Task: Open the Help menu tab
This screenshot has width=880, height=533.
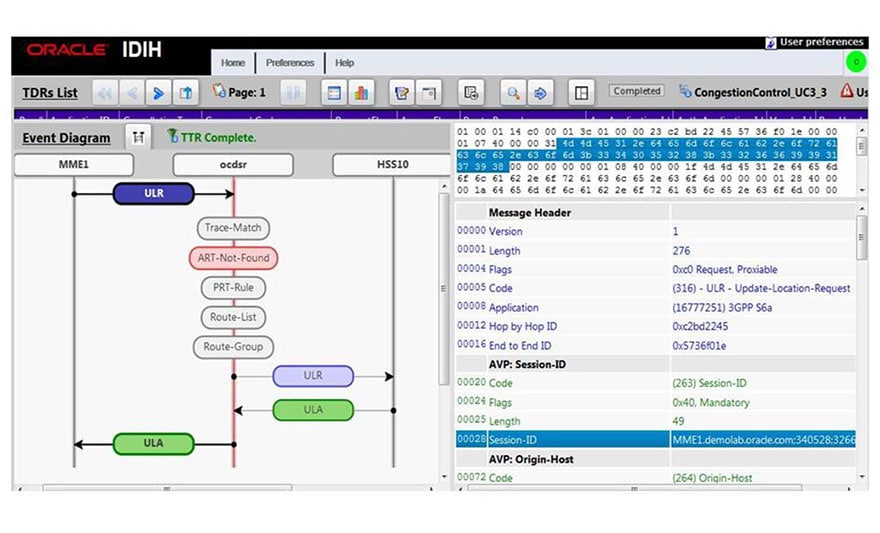Action: tap(345, 63)
